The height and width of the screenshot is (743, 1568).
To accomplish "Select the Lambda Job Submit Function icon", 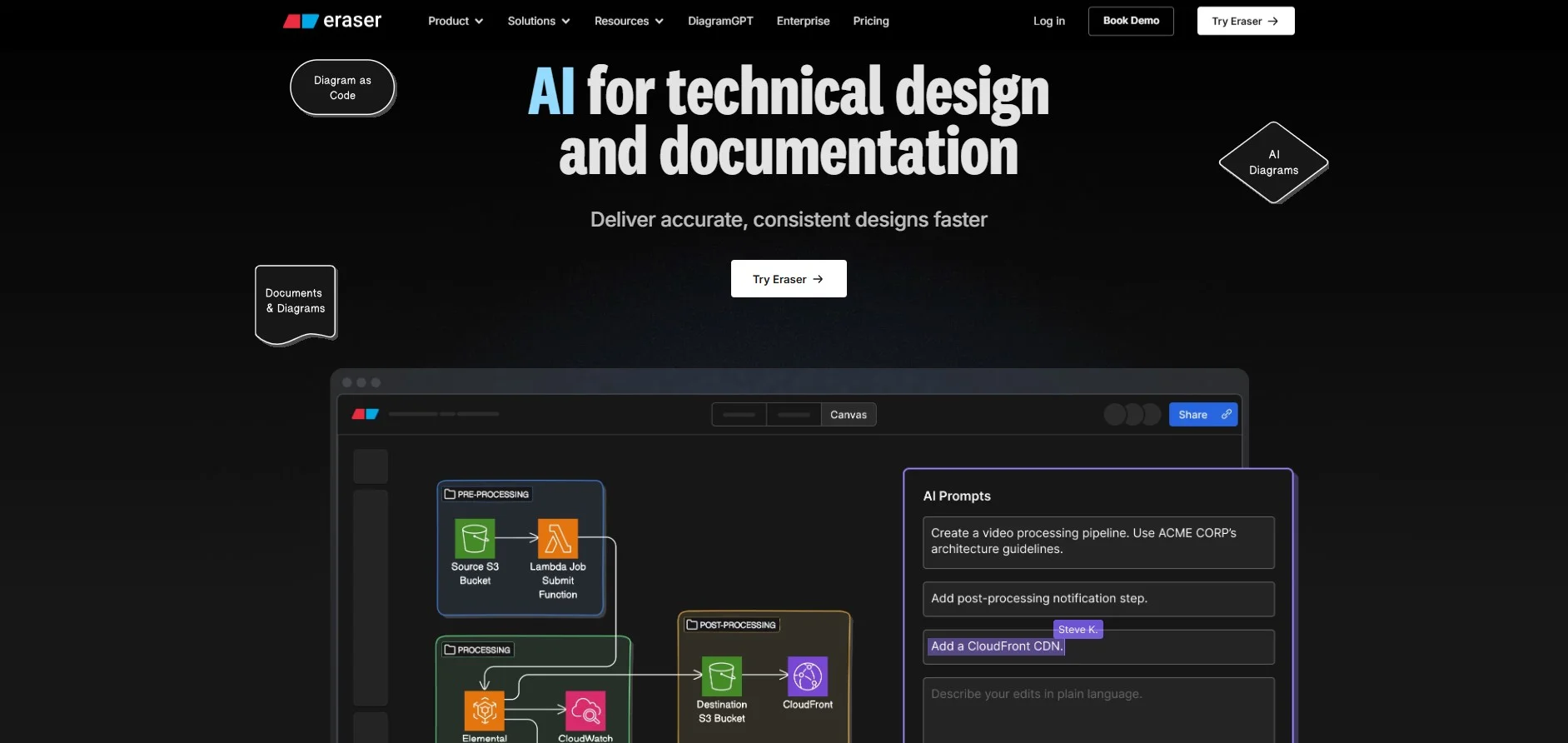I will pos(558,538).
